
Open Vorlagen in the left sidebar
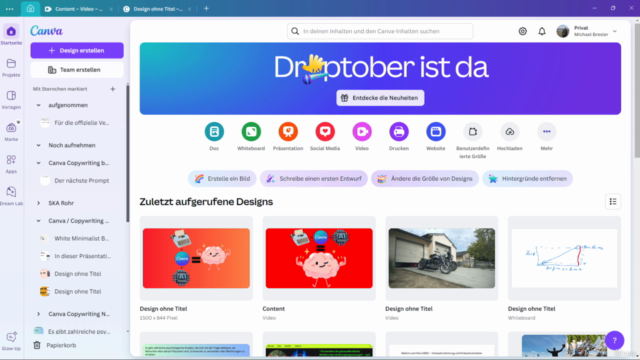[x=11, y=100]
